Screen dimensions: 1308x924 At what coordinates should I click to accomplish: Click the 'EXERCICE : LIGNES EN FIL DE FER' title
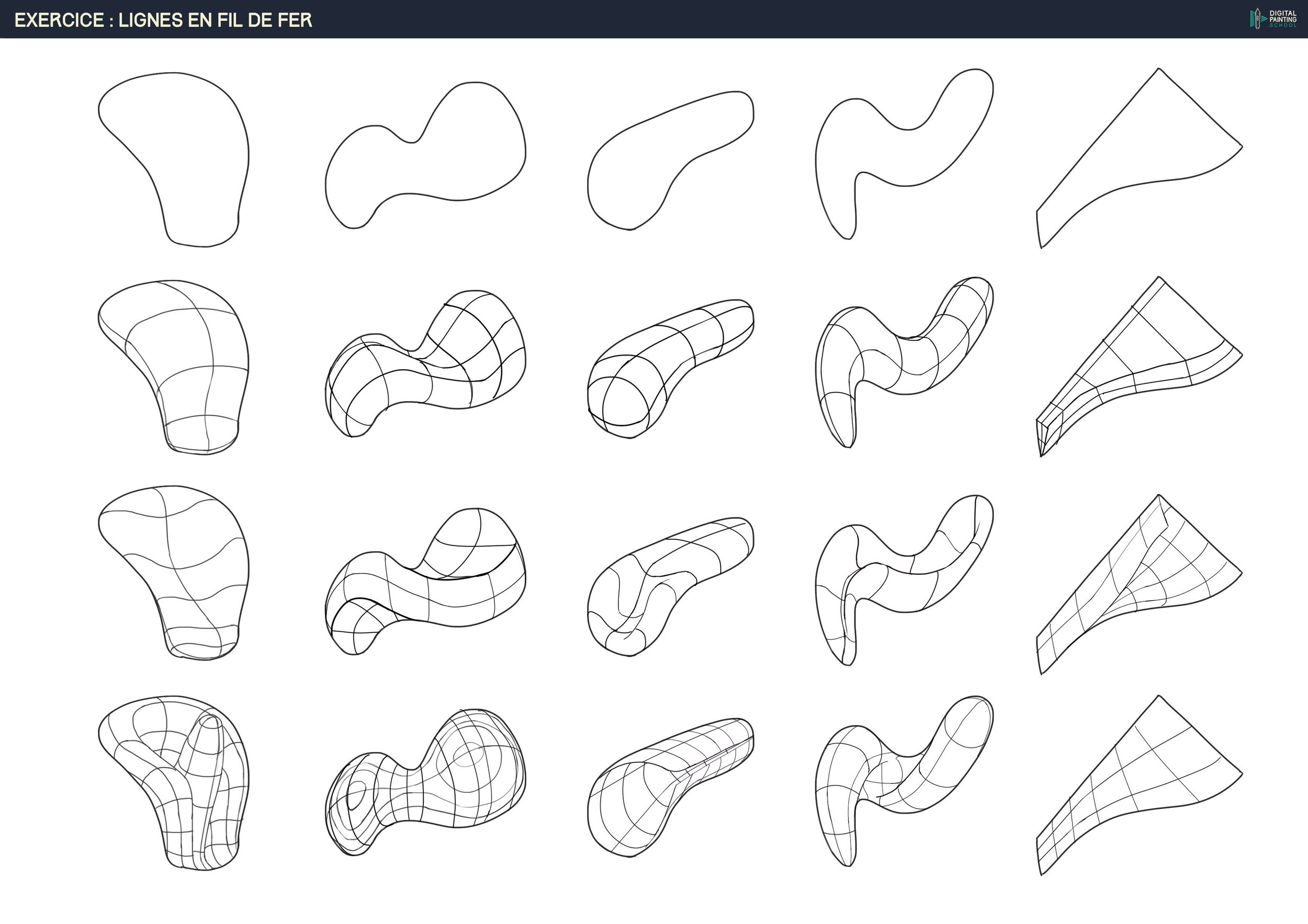[163, 20]
